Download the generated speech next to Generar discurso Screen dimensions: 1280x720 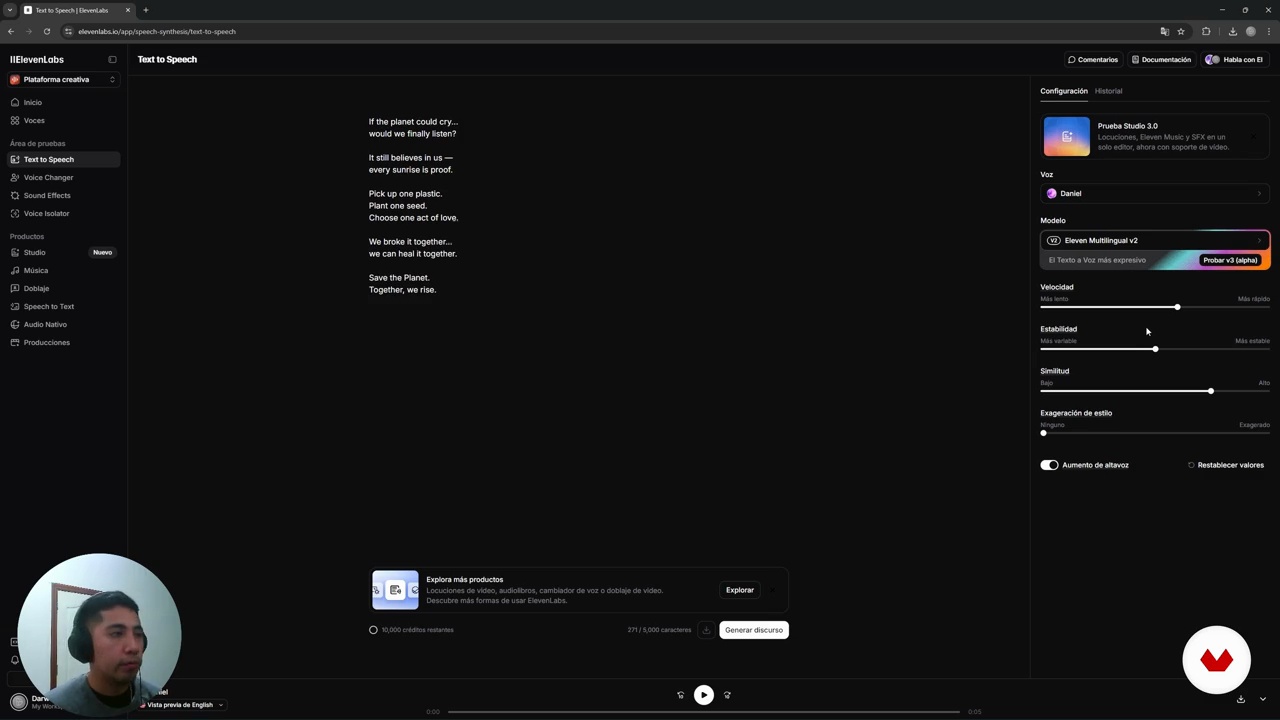point(706,630)
